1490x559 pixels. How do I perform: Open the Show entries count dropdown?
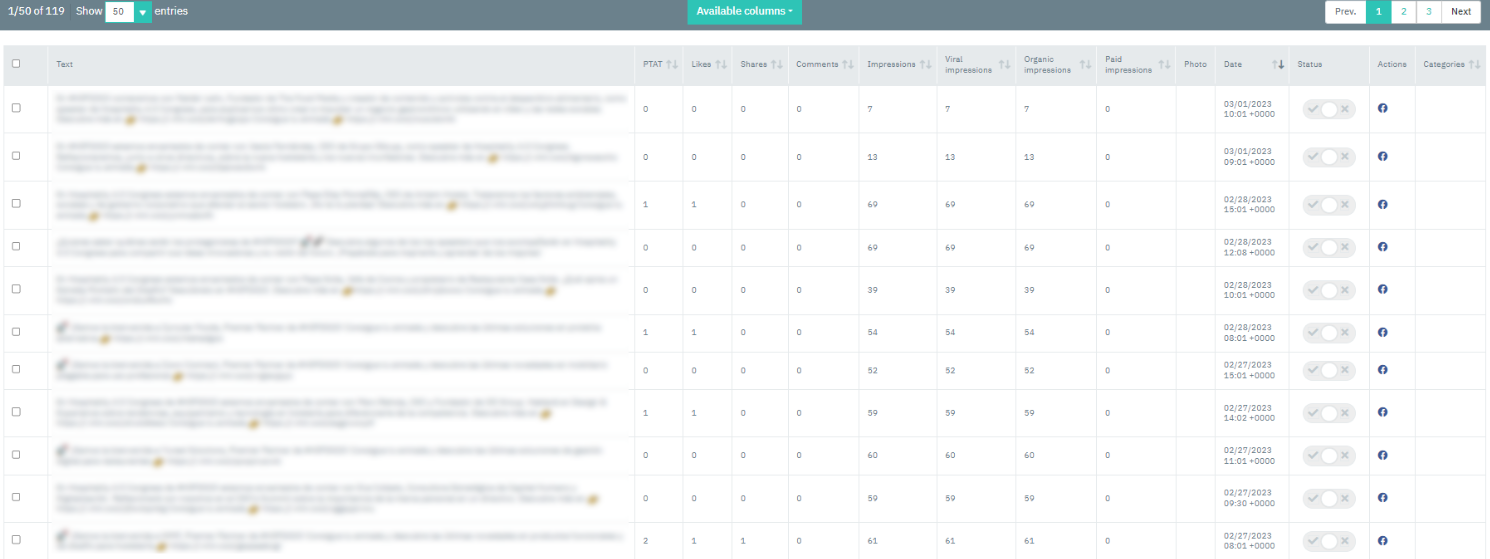point(129,12)
